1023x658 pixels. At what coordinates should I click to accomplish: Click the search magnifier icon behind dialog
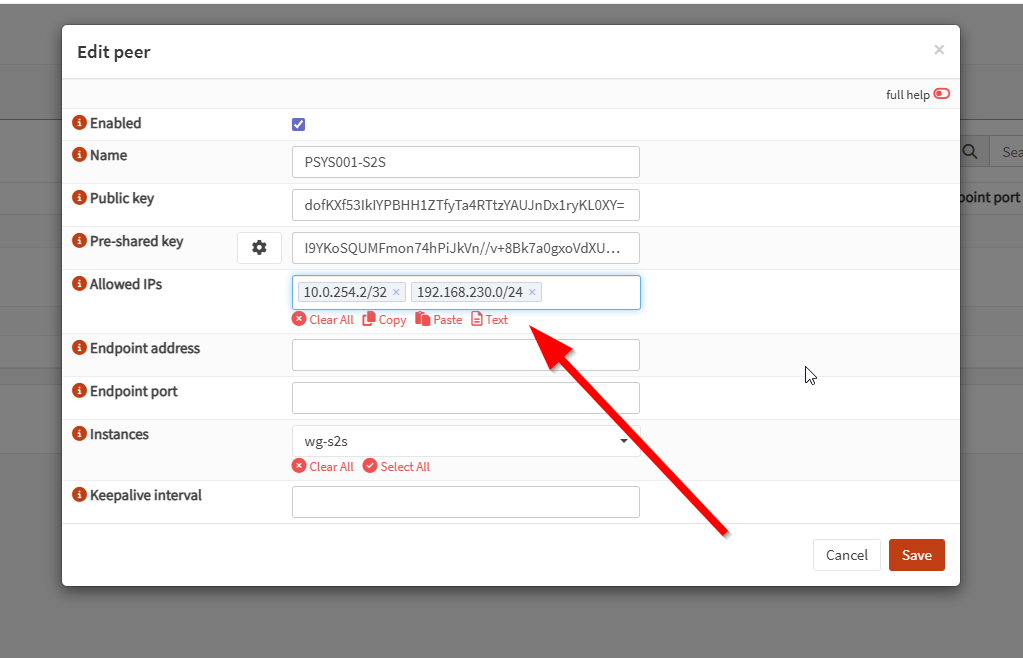pos(969,152)
